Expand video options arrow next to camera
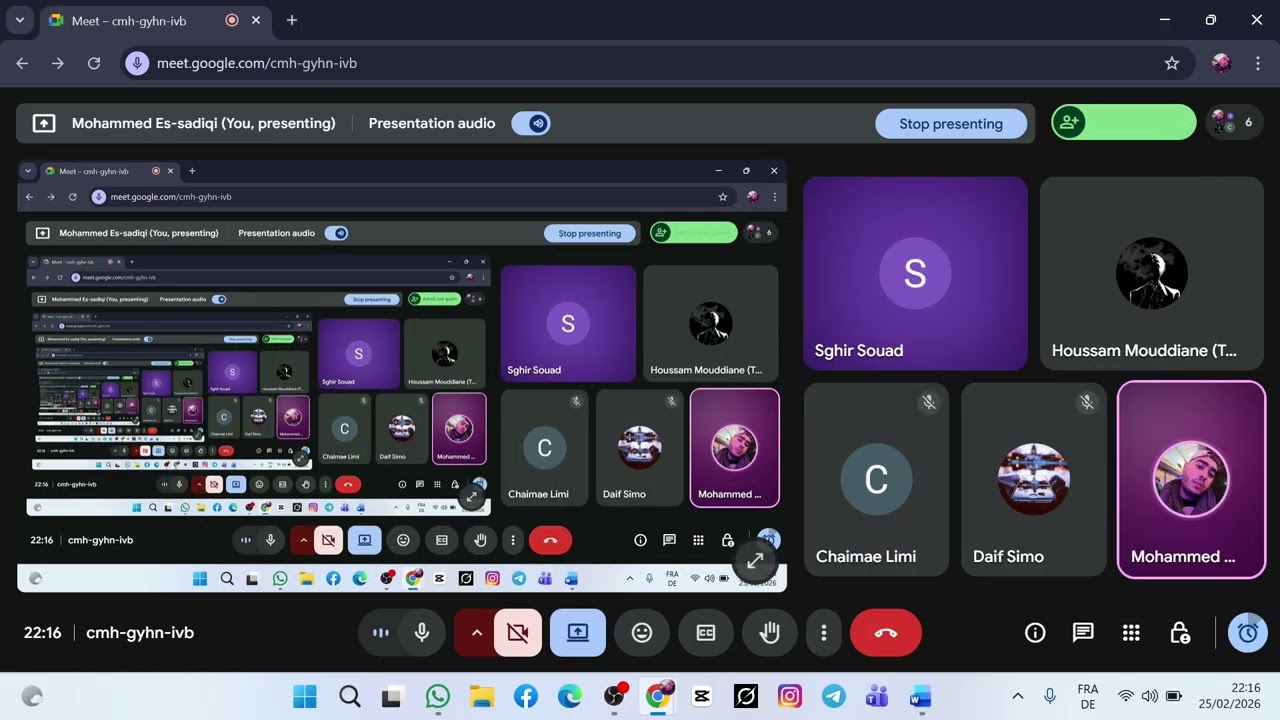 tap(476, 633)
